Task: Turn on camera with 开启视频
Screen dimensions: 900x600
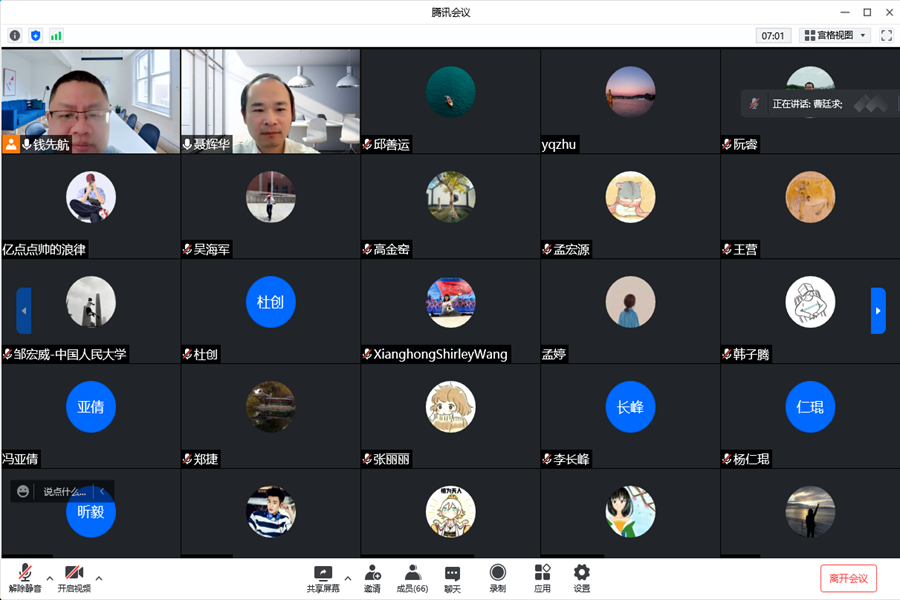Action: 74,578
